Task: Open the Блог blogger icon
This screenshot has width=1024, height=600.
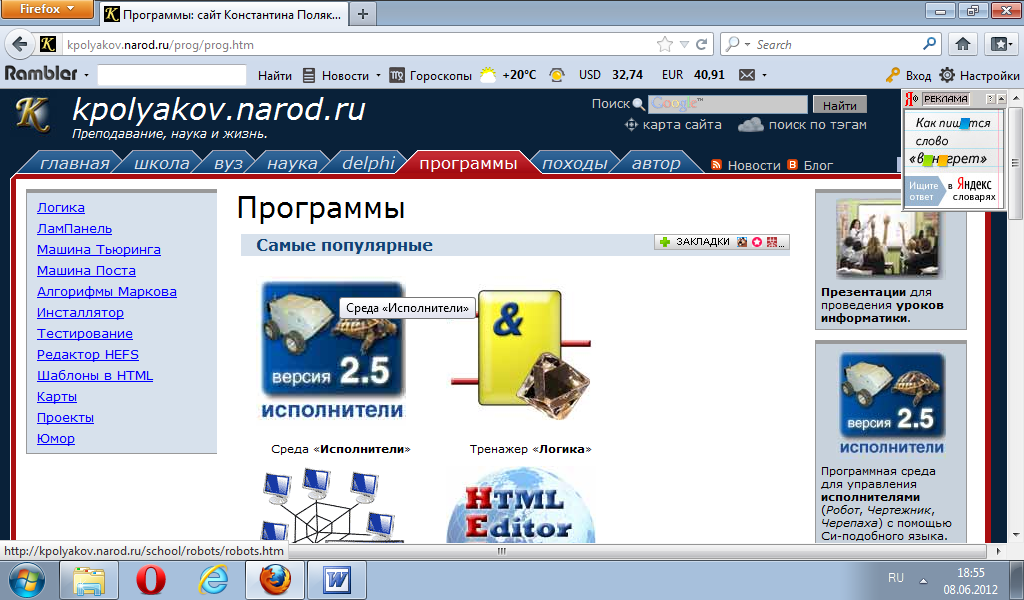Action: [793, 165]
